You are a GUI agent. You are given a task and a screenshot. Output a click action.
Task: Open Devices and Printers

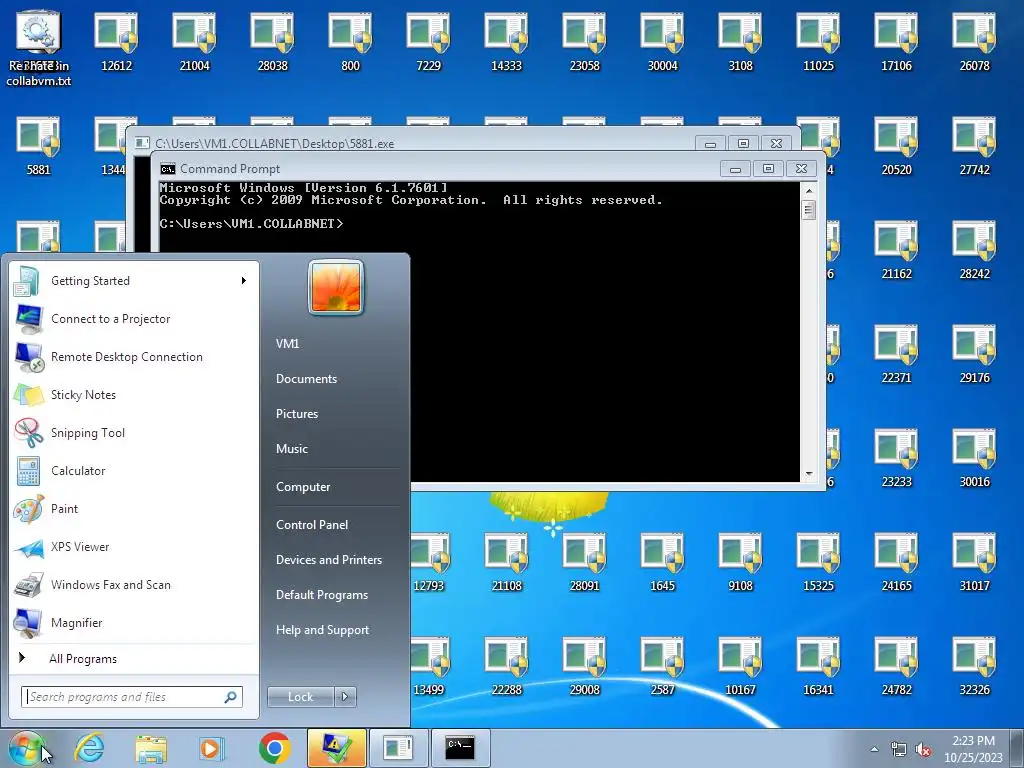click(328, 560)
